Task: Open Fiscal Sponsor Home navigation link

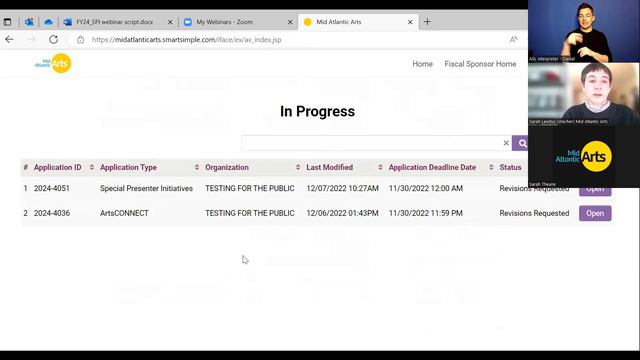Action: tap(480, 64)
